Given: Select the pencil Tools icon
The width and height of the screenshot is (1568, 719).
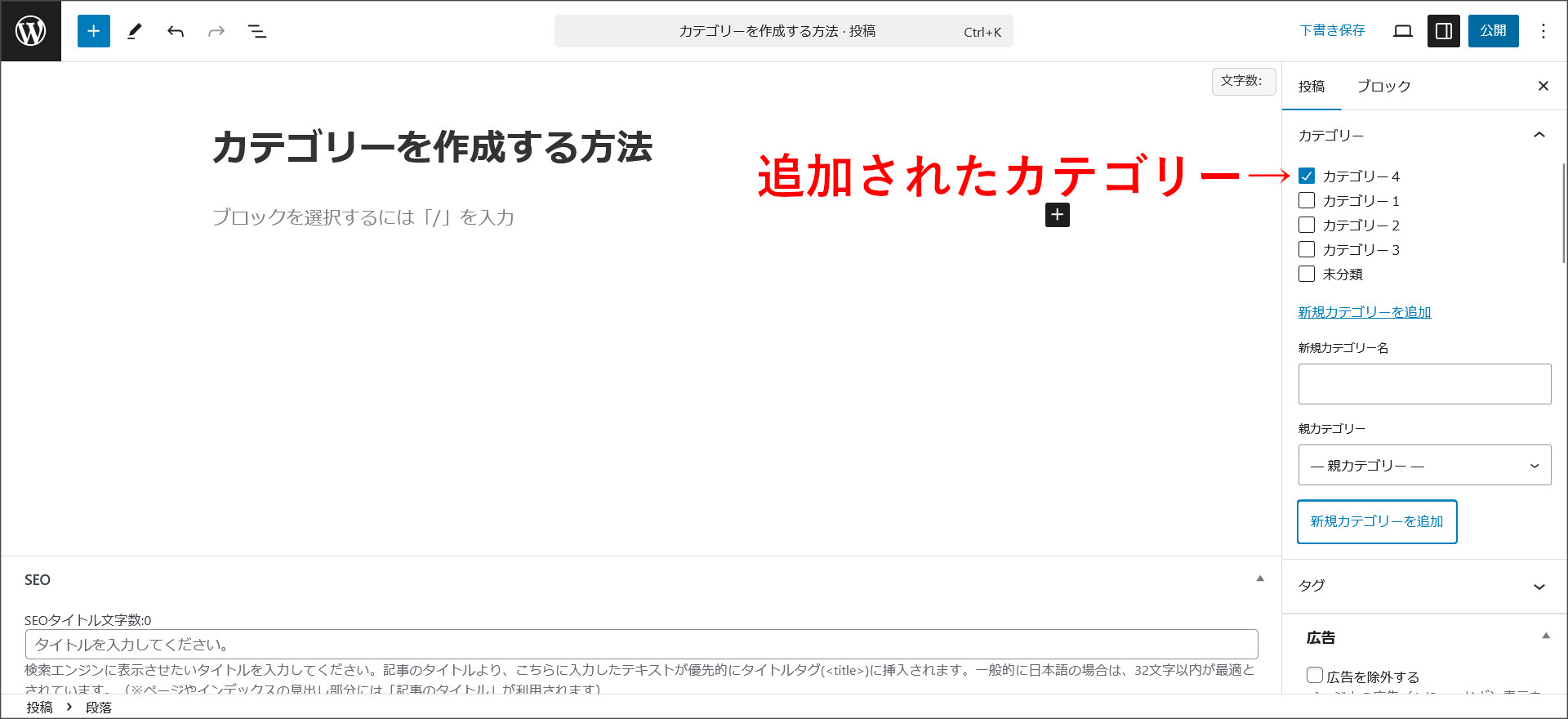Looking at the screenshot, I should point(135,31).
